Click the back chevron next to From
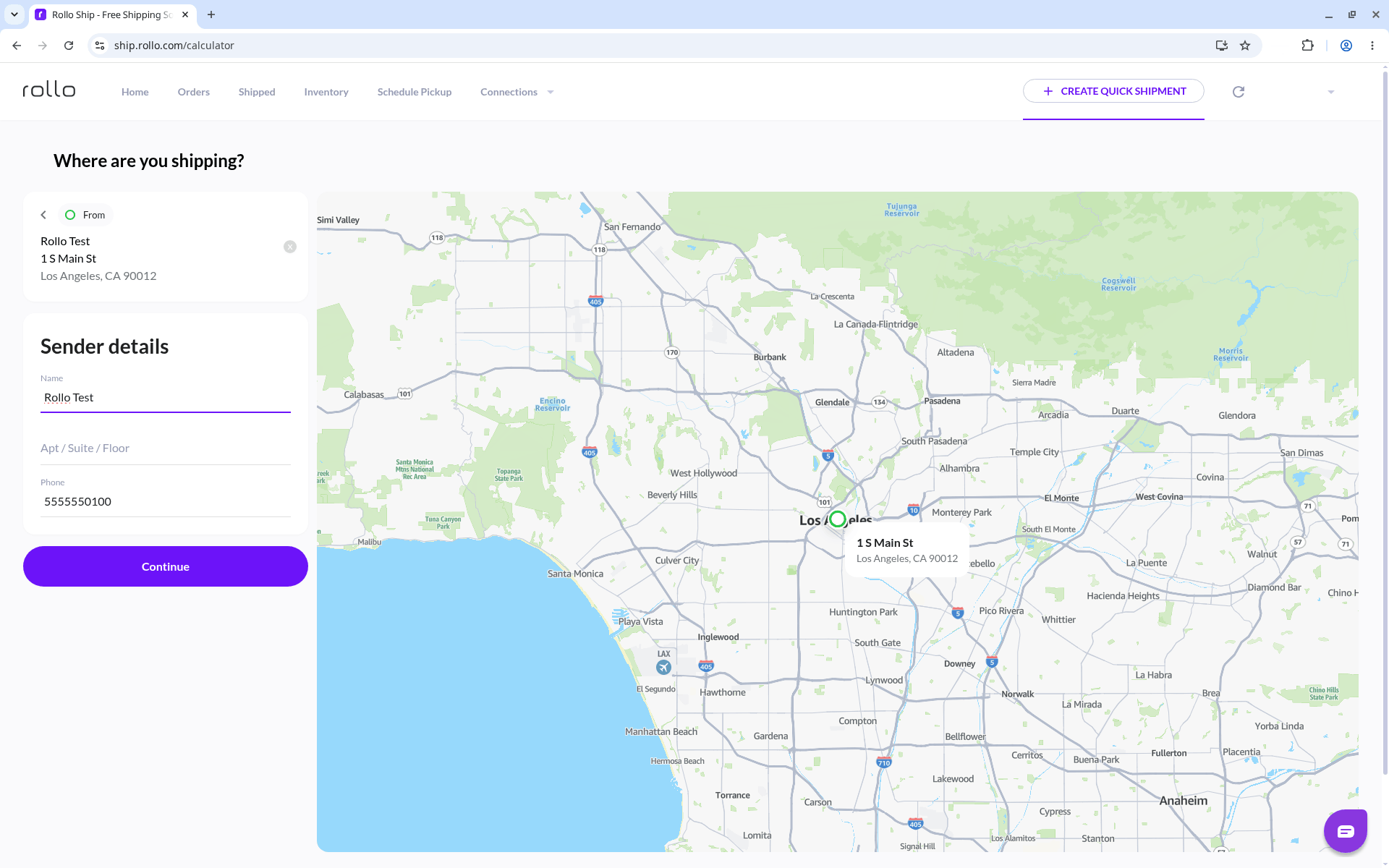Image resolution: width=1389 pixels, height=868 pixels. (43, 215)
